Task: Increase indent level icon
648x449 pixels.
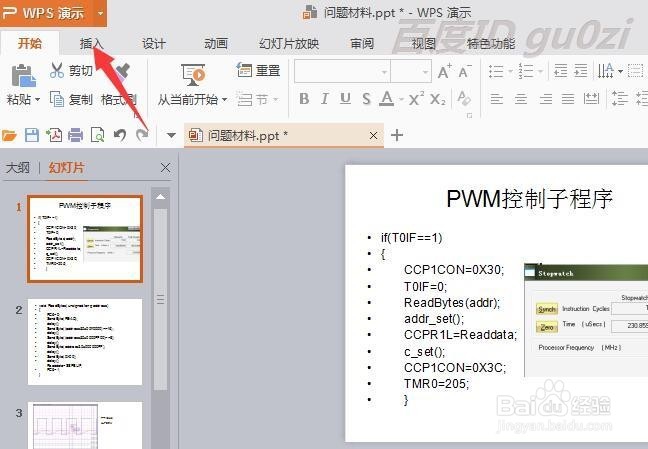Action: tap(581, 71)
